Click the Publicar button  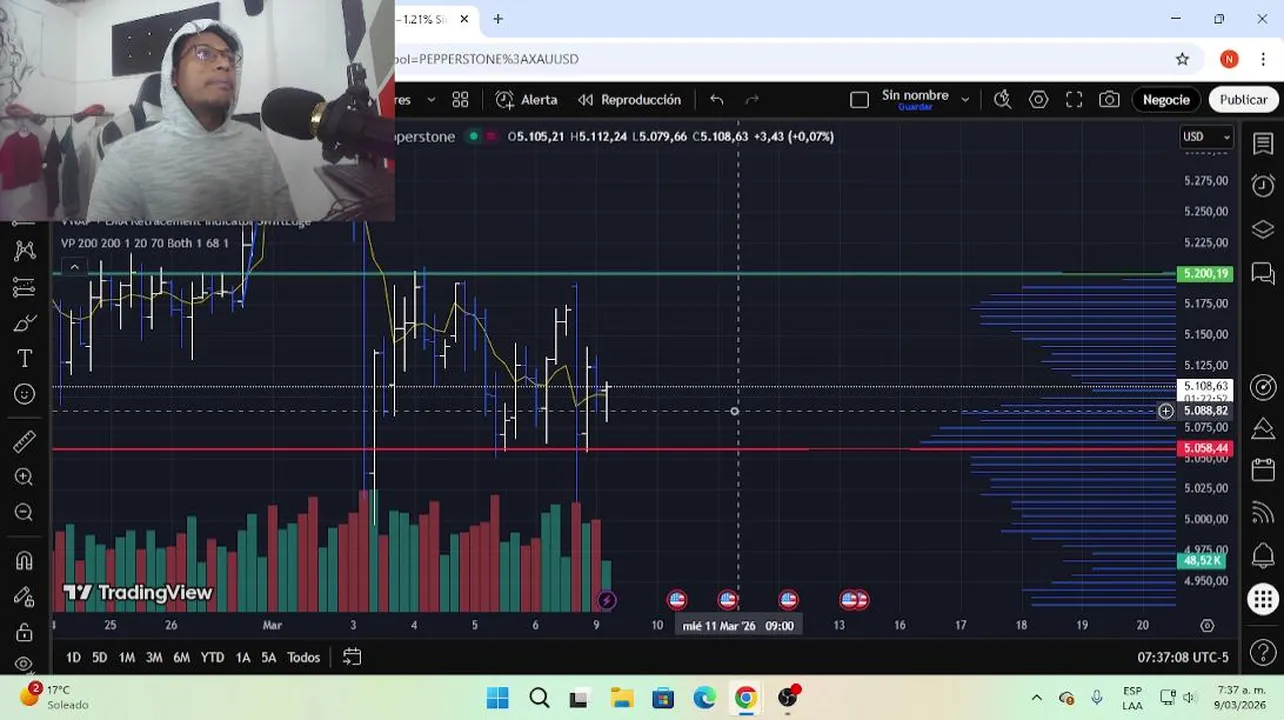pyautogui.click(x=1243, y=99)
